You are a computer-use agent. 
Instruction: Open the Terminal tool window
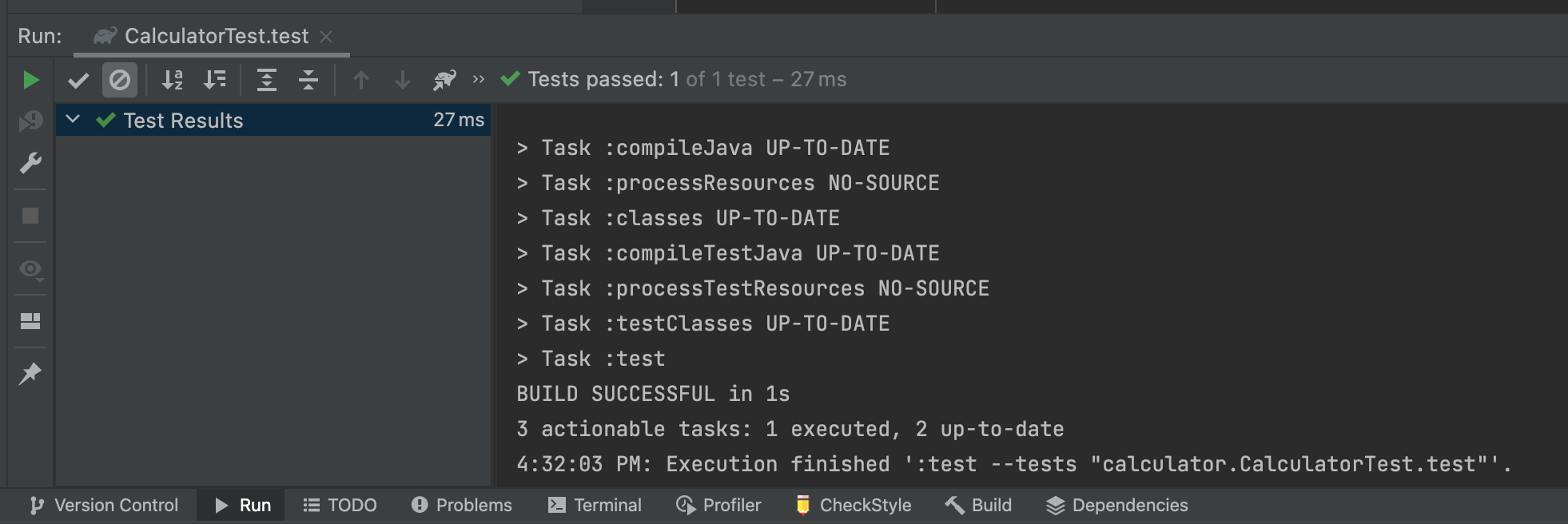595,505
